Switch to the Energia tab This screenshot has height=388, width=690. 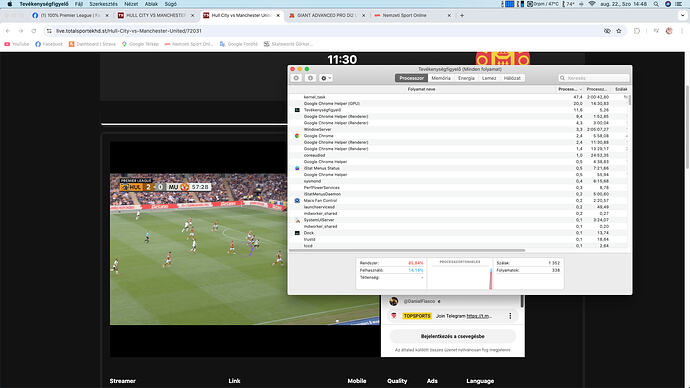coord(466,78)
